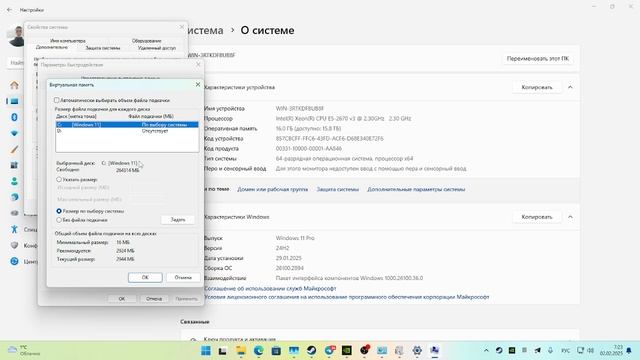Select the custom size radio option
This screenshot has width=640, height=360.
[59, 179]
